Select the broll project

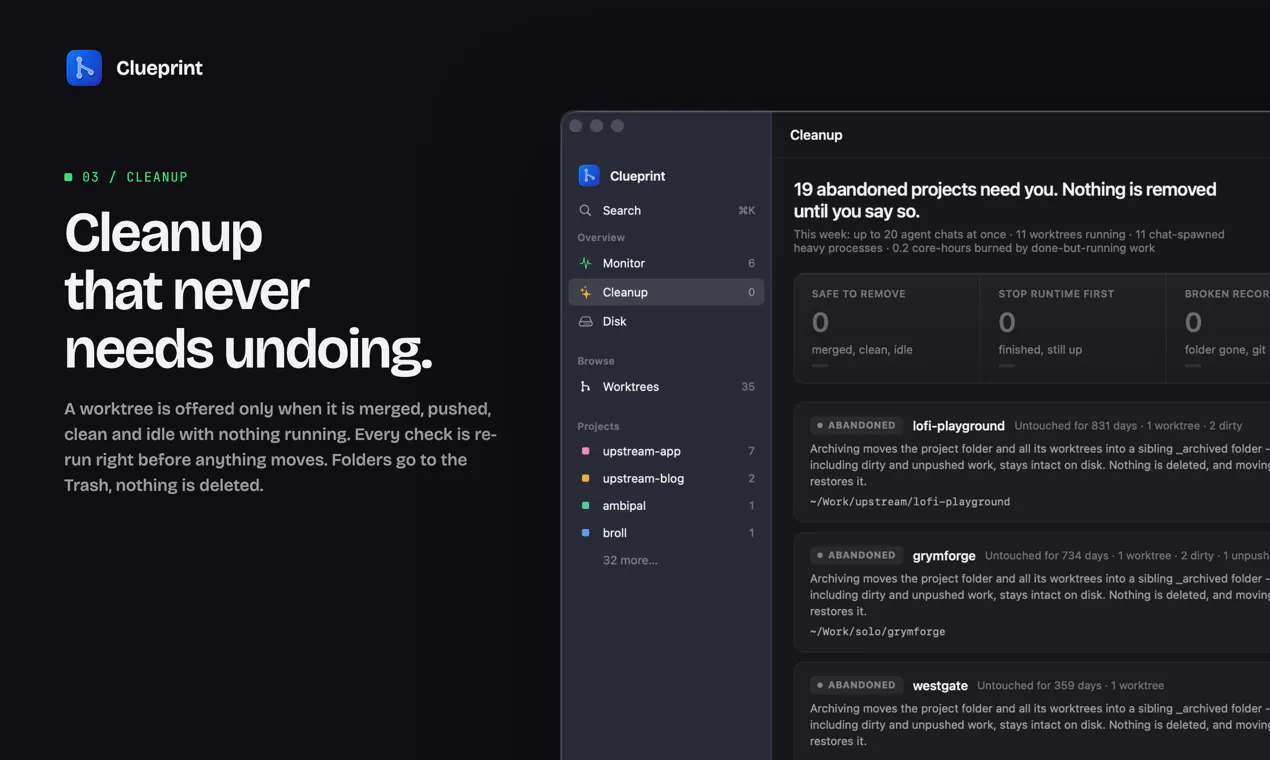pos(666,533)
